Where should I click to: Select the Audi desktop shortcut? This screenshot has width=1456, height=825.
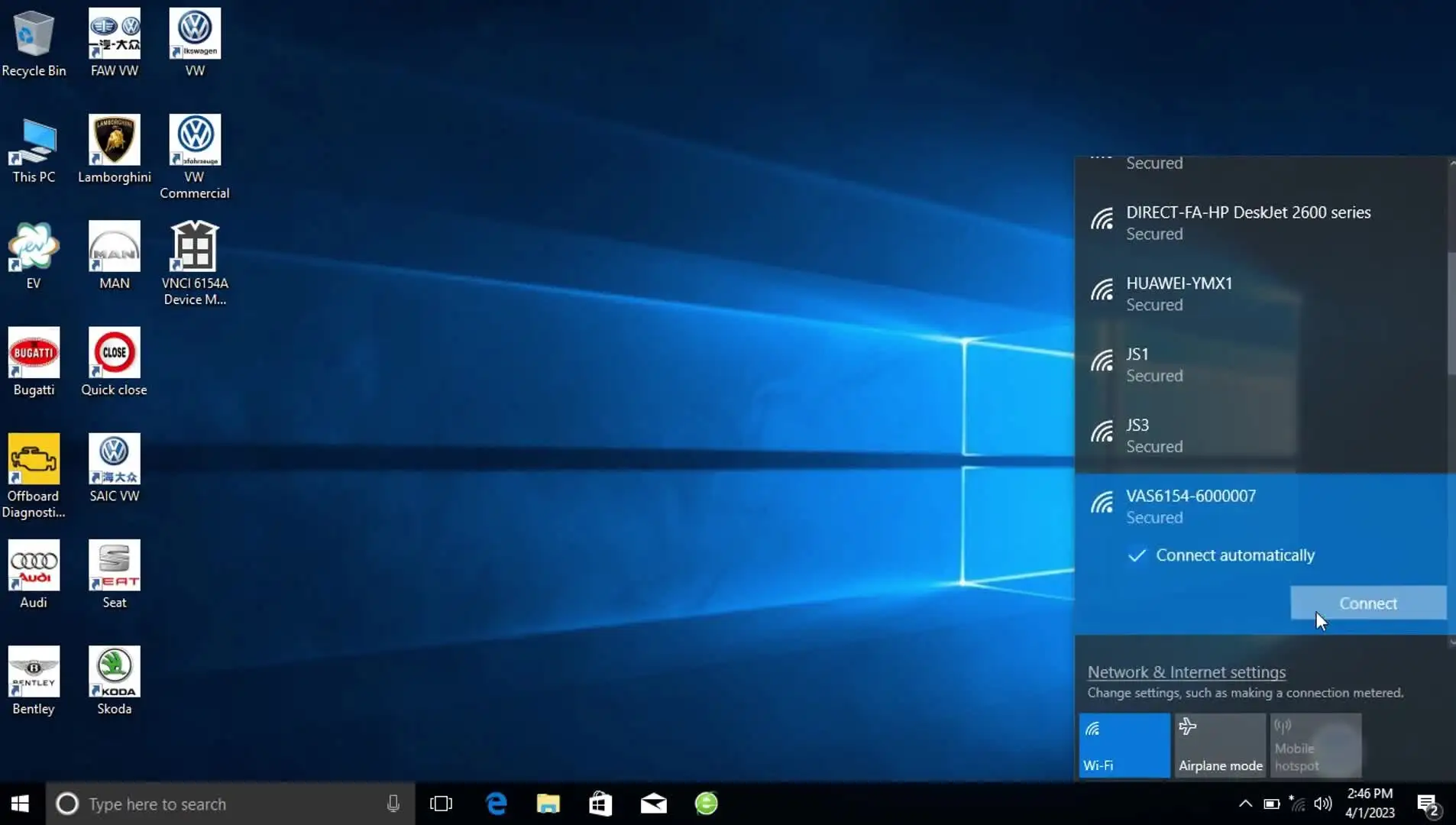(34, 574)
